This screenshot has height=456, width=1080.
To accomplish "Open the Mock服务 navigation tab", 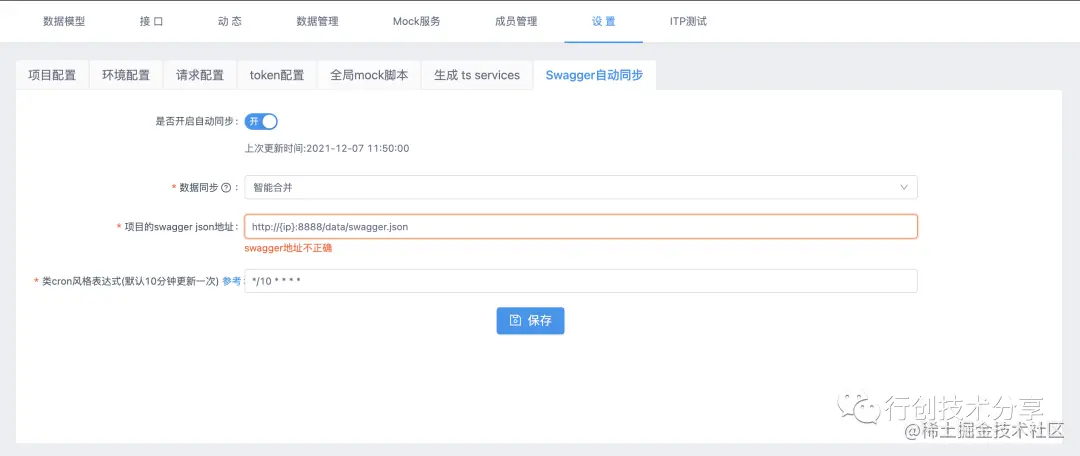I will [417, 21].
